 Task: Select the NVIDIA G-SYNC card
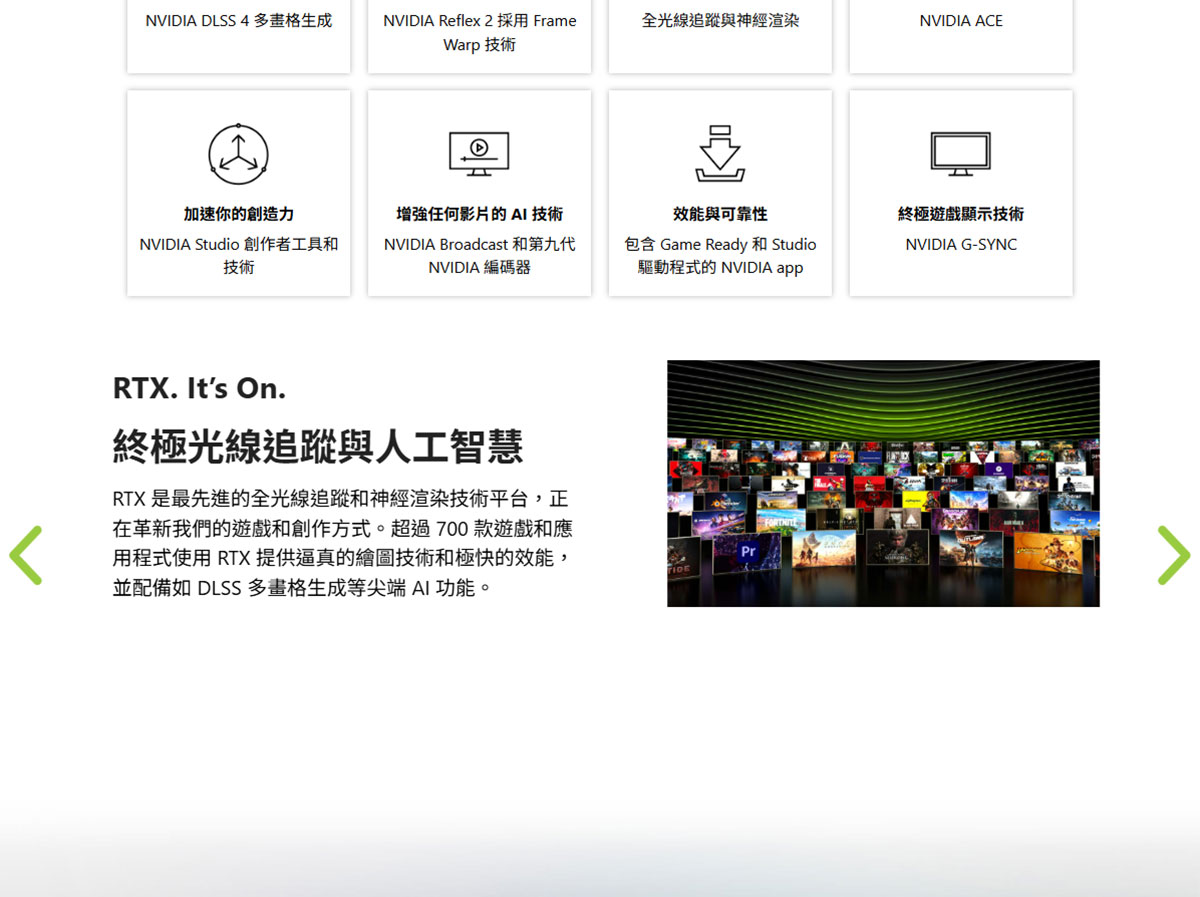click(x=960, y=192)
